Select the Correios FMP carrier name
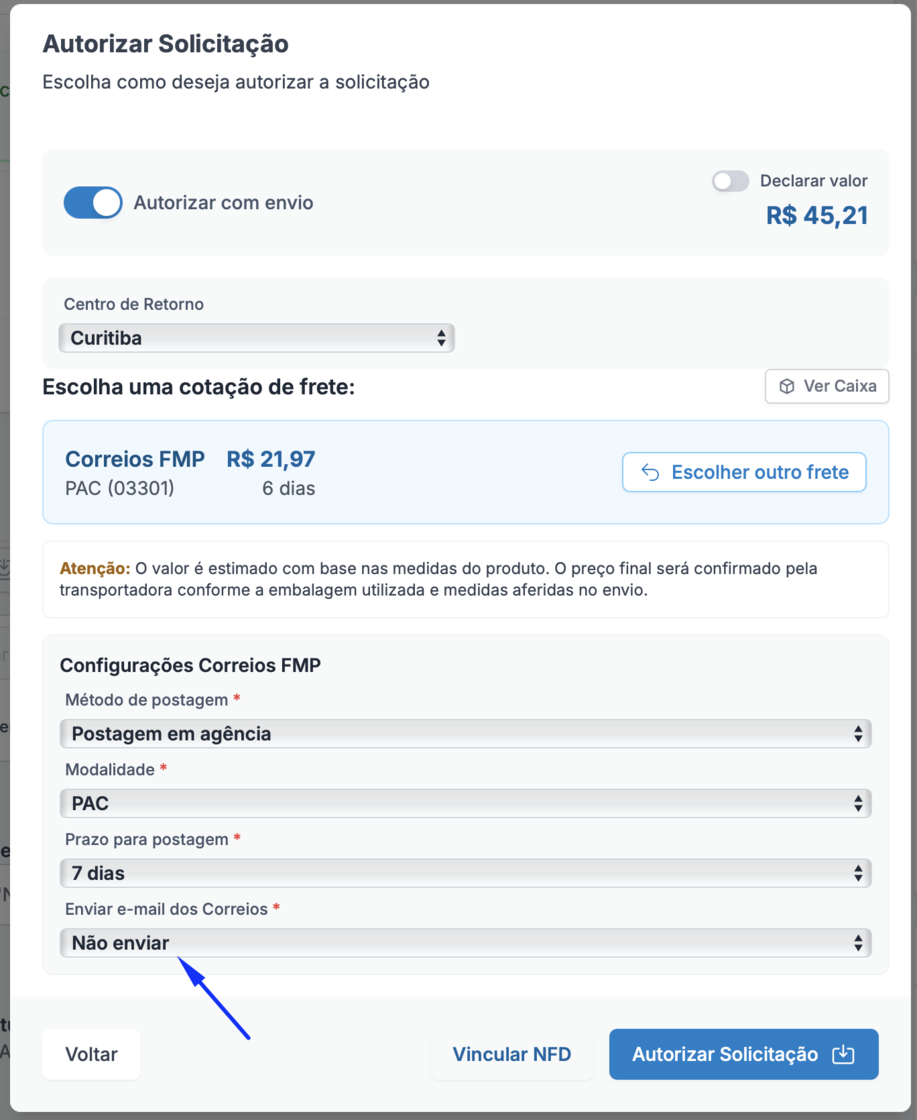917x1120 pixels. 135,459
